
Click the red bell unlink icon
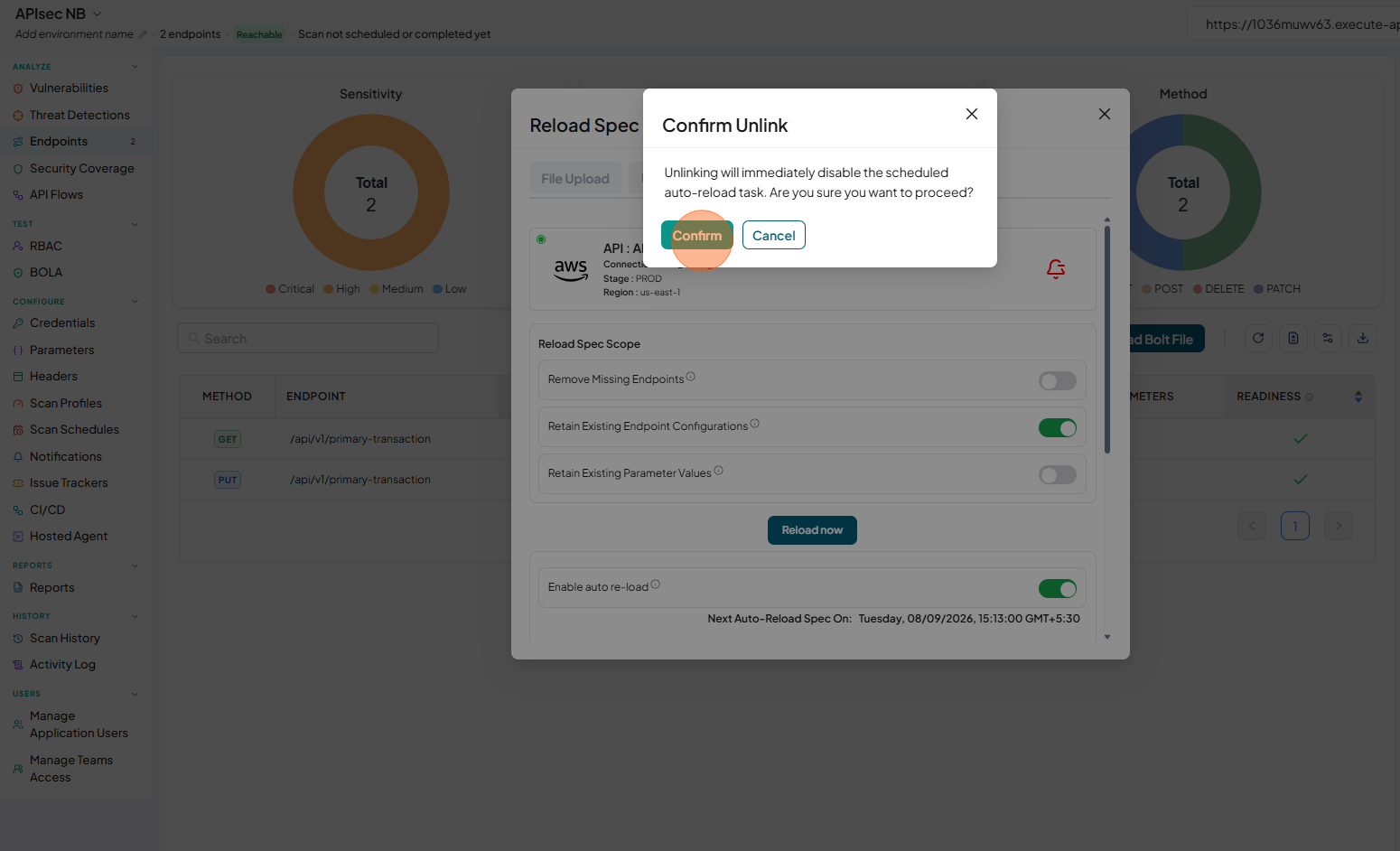tap(1056, 268)
